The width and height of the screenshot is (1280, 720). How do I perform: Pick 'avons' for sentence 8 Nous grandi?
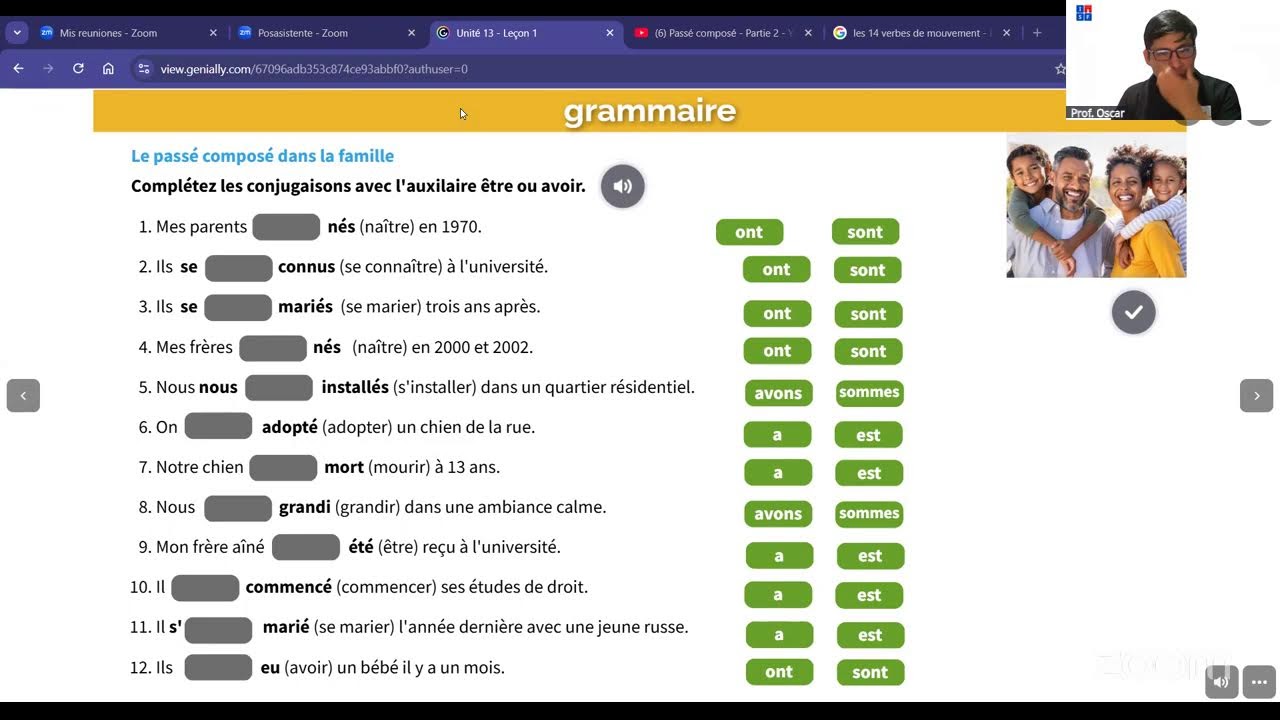click(778, 514)
